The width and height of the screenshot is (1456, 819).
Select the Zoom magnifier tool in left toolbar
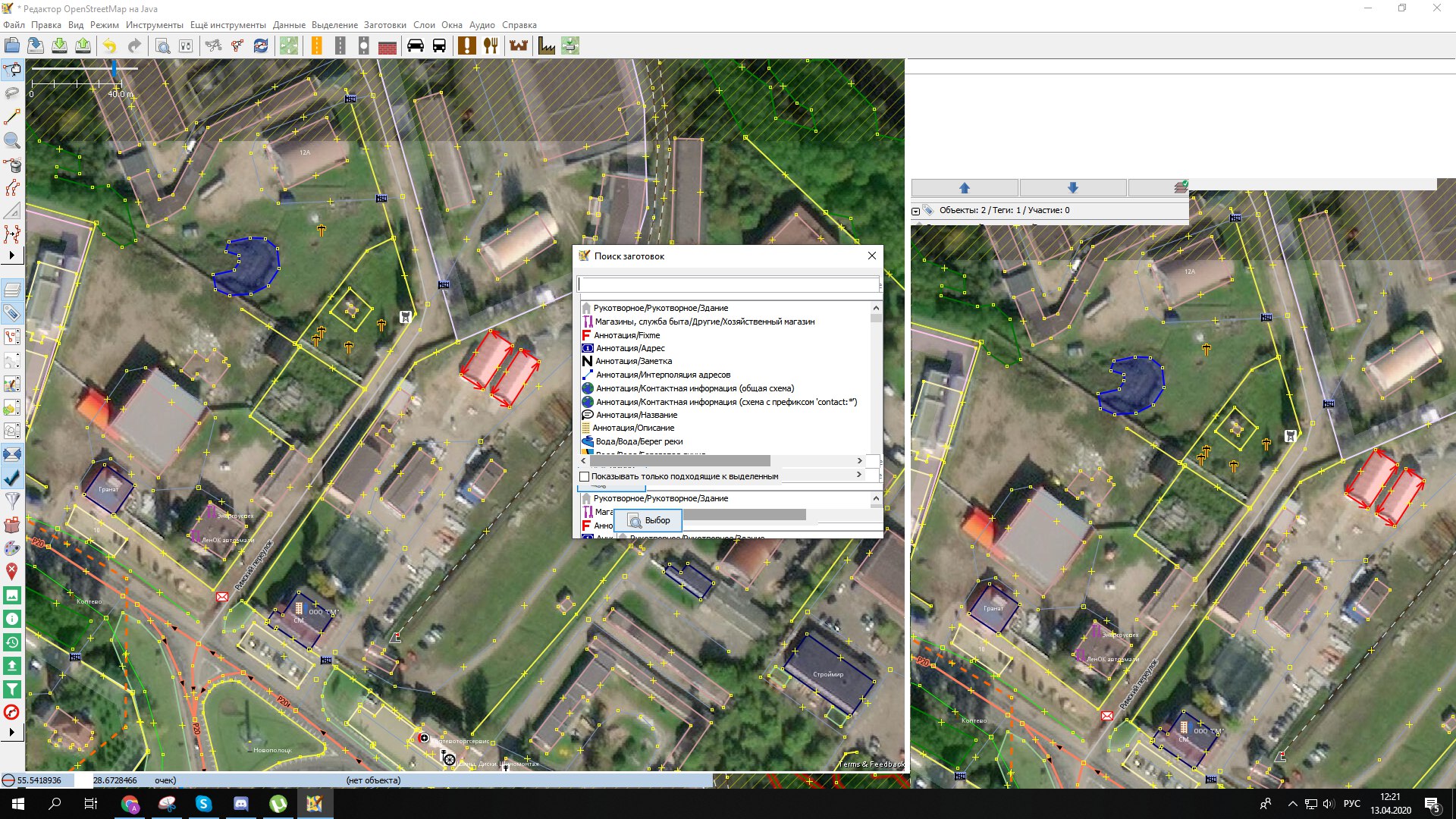[12, 141]
